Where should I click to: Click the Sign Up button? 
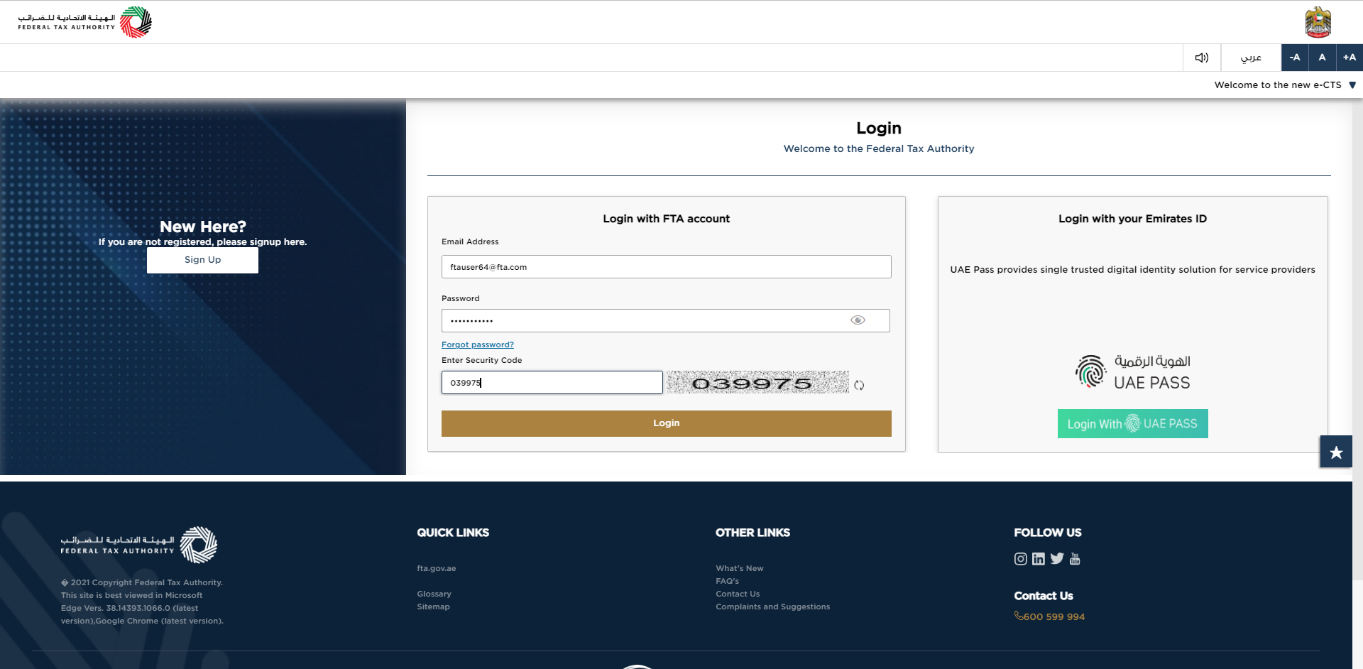[x=202, y=260]
